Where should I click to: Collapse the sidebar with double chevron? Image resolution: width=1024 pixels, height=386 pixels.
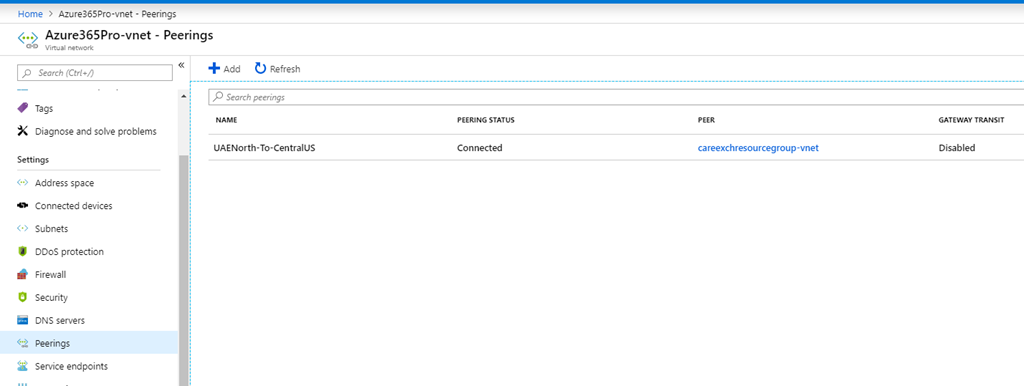[182, 65]
